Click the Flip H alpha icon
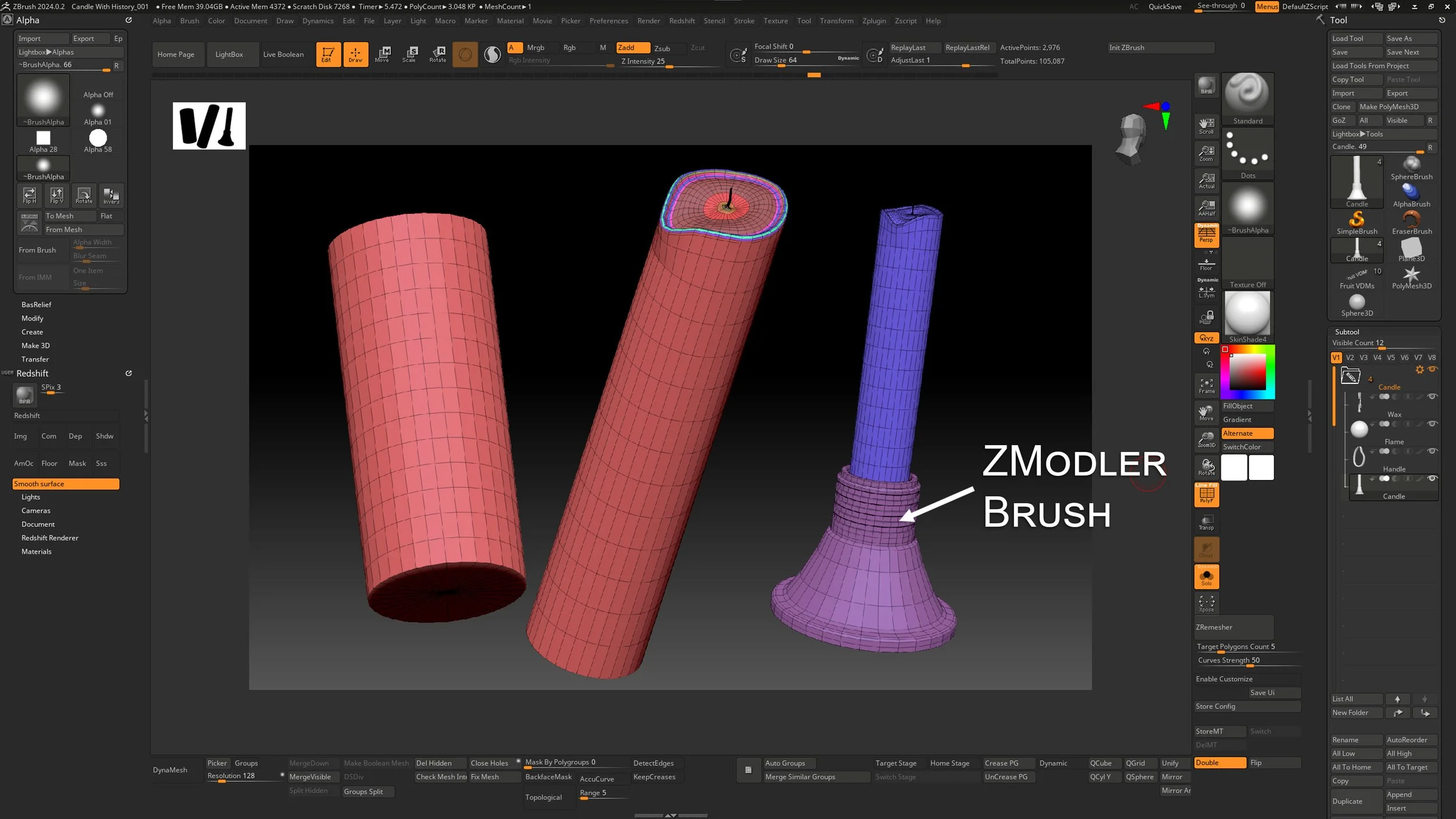The width and height of the screenshot is (1456, 819). [x=29, y=195]
